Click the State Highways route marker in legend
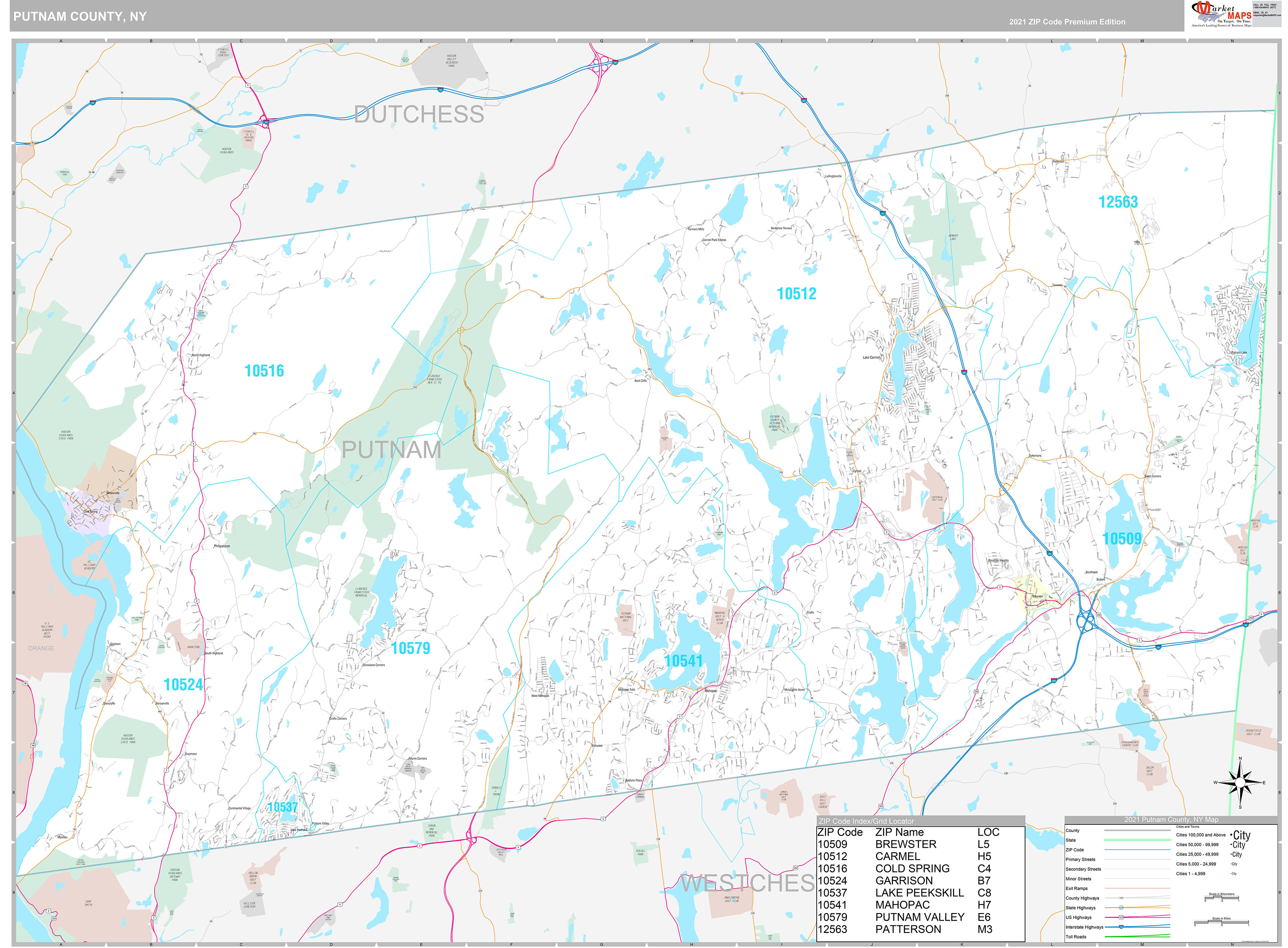 [1121, 908]
